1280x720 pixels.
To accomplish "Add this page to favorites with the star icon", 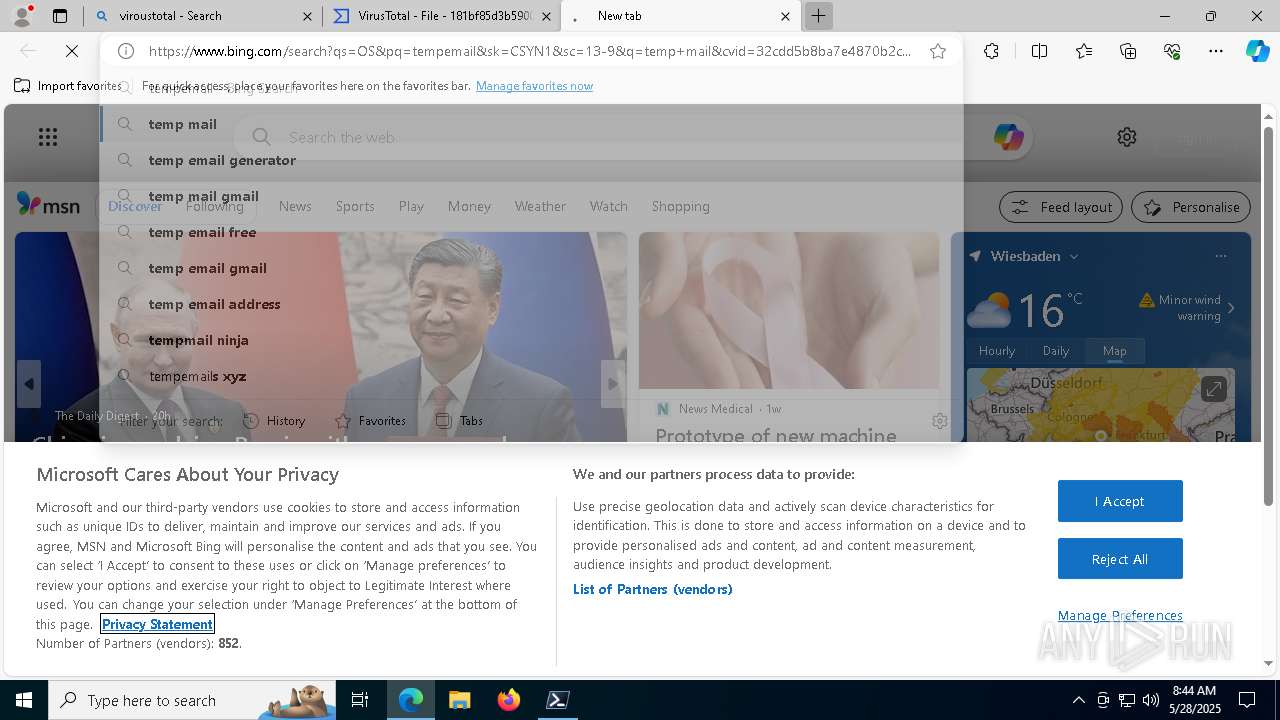I will coord(938,51).
